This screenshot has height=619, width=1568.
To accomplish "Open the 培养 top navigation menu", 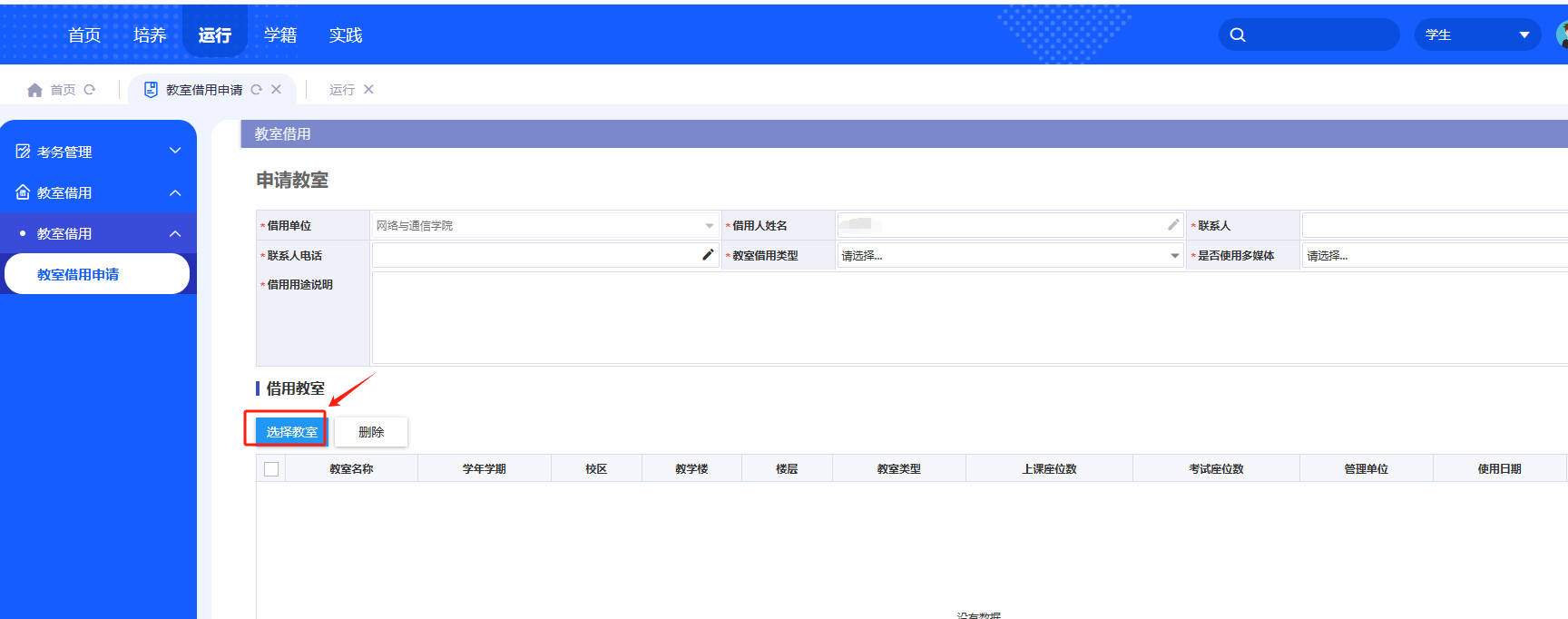I will (x=150, y=35).
